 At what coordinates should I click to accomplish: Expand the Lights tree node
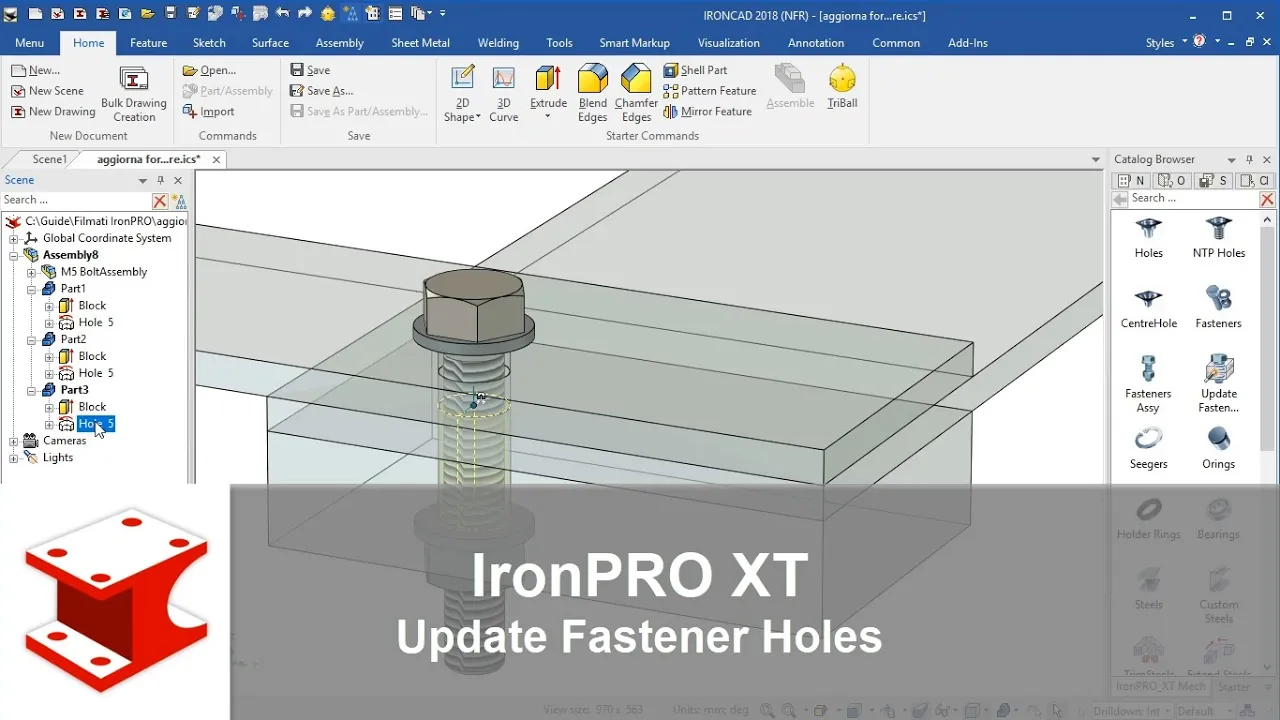pos(14,458)
